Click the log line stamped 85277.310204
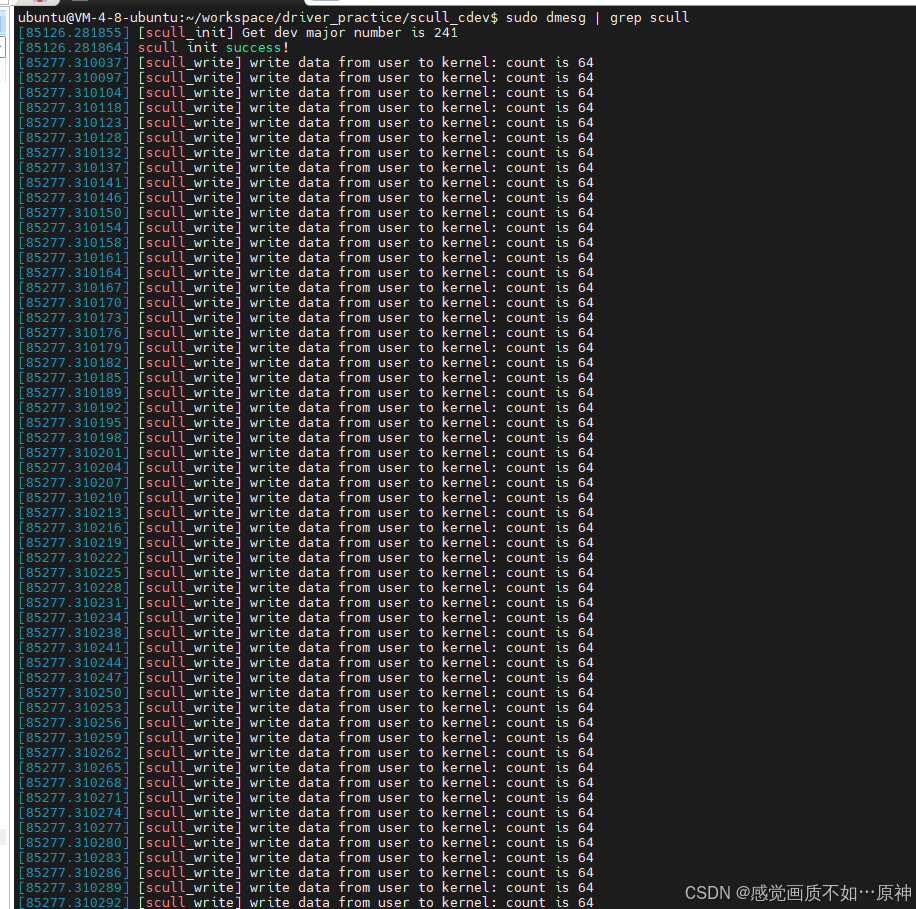Image resolution: width=916 pixels, height=909 pixels. coord(306,468)
